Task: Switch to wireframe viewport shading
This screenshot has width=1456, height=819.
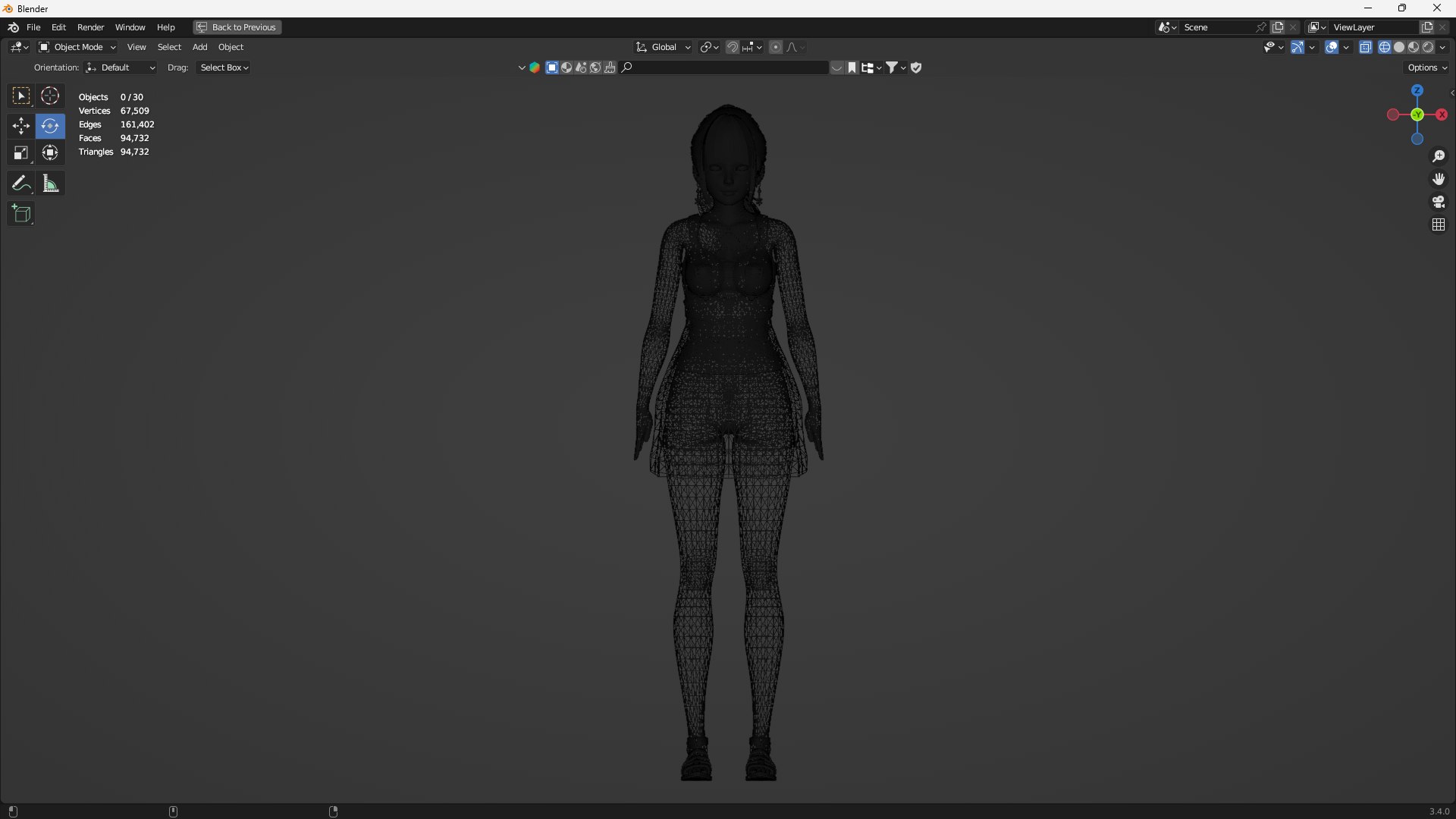Action: [x=1385, y=47]
